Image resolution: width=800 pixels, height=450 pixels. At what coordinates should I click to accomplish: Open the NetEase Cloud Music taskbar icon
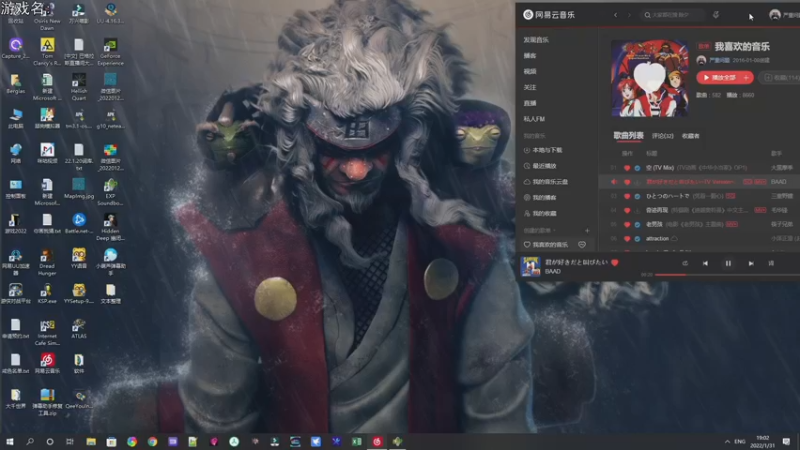(377, 441)
